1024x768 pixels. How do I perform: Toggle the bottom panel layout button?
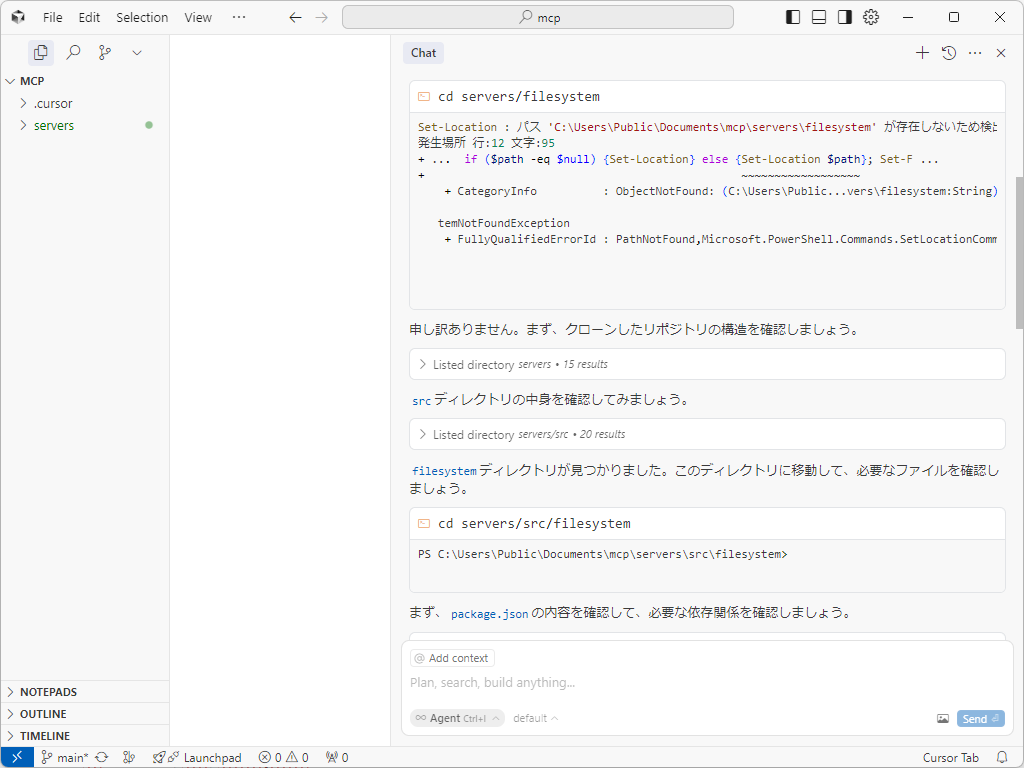[819, 17]
